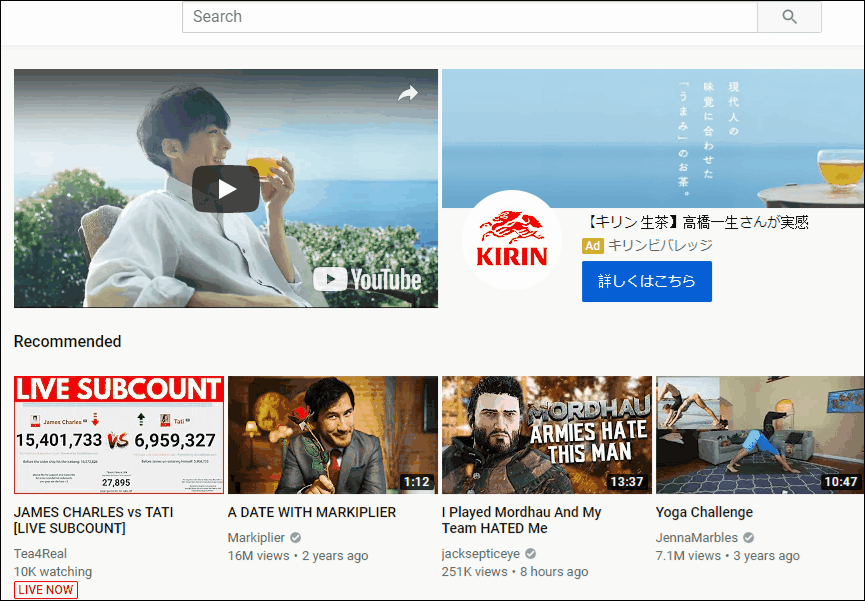Open A Date With Markiplier thumbnail
The height and width of the screenshot is (601, 865).
333,435
